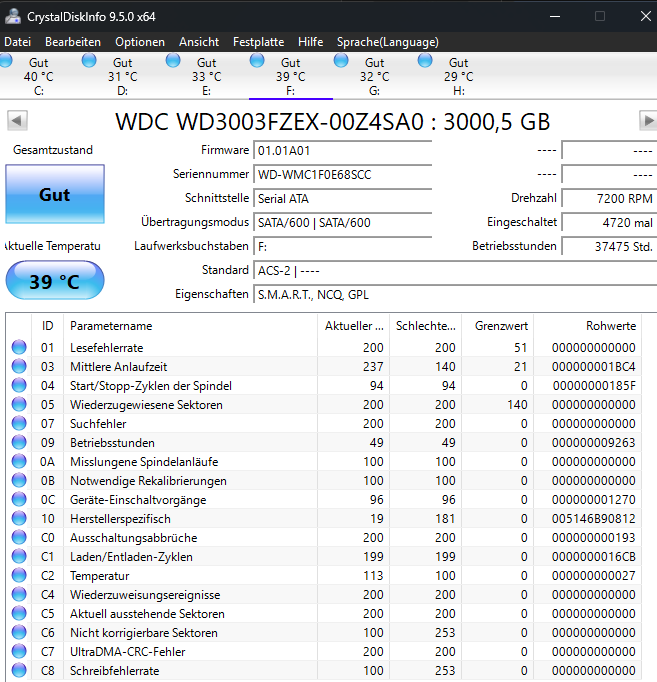Click the status orb of Schreibfehlerrate row
The width and height of the screenshot is (657, 682).
[x=19, y=670]
